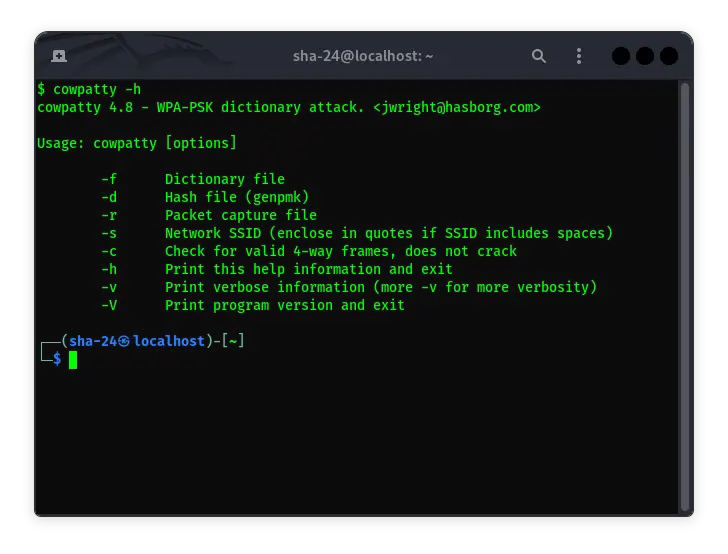The height and width of the screenshot is (554, 728).
Task: Minimize the terminal window
Action: (620, 56)
